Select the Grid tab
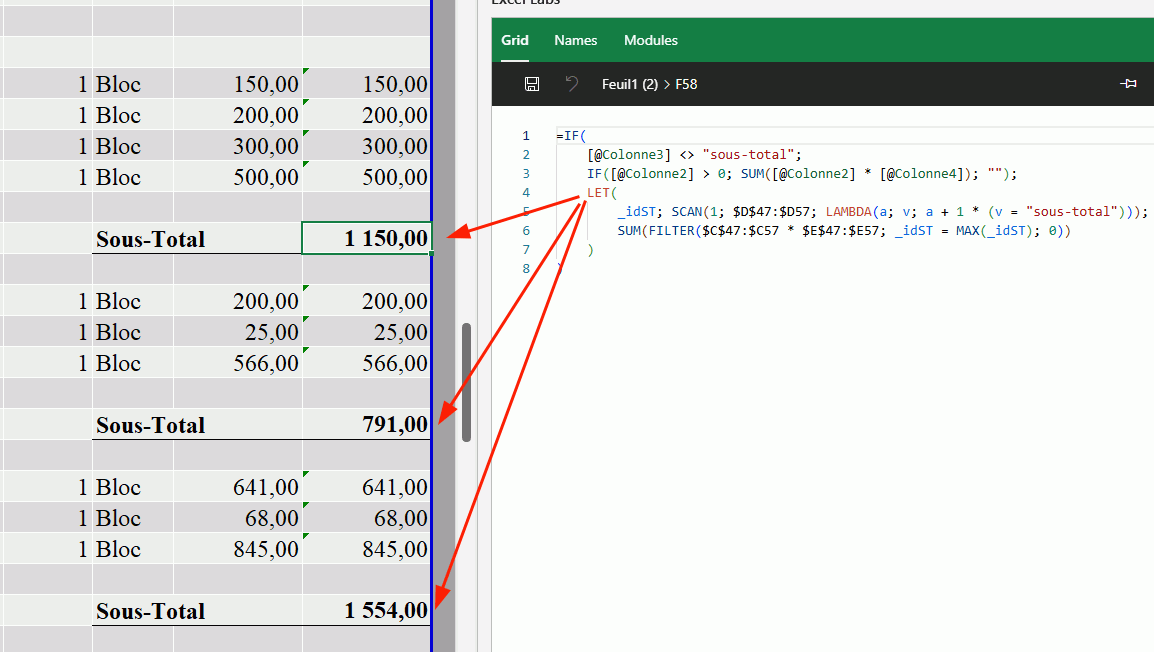The image size is (1154, 652). pyautogui.click(x=515, y=41)
